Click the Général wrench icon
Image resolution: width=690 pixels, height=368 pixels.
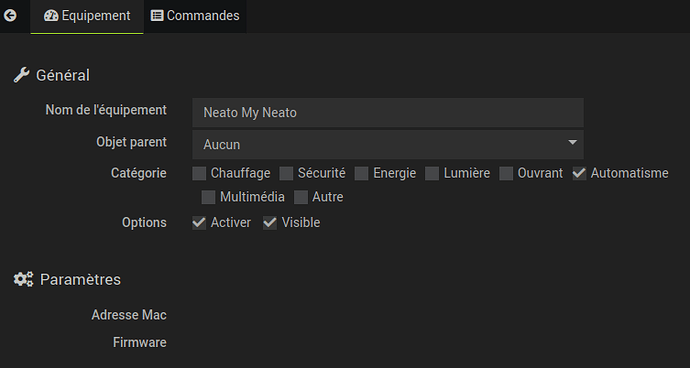pyautogui.click(x=22, y=75)
